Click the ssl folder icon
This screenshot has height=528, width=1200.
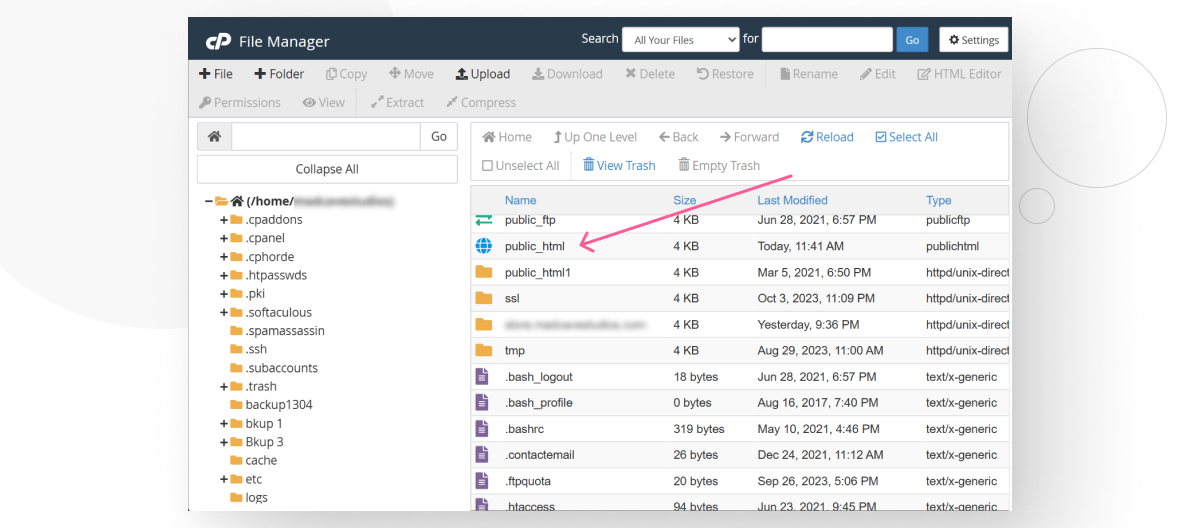pos(484,298)
